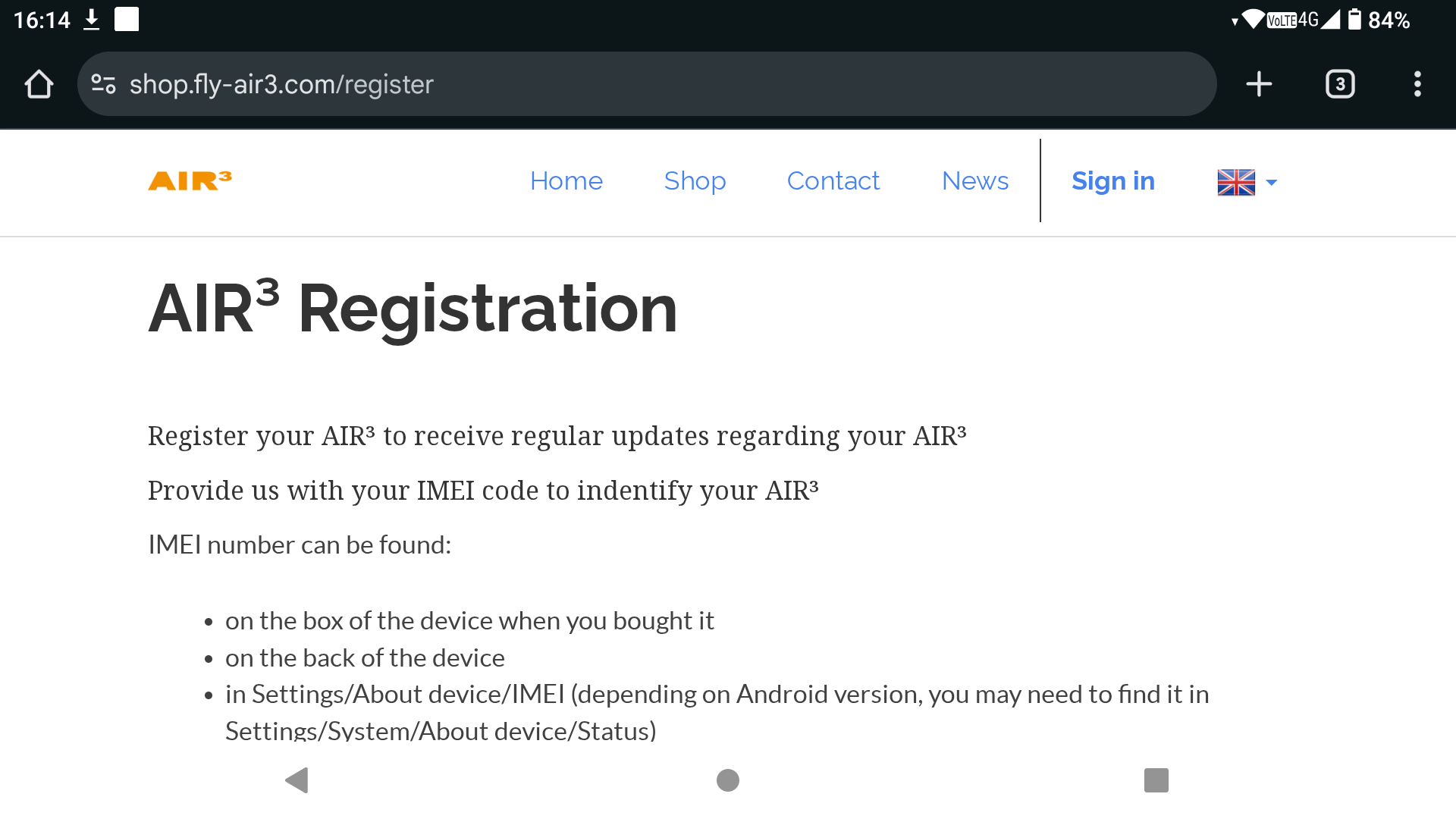
Task: Tap the download notification icon in status bar
Action: pos(91,20)
